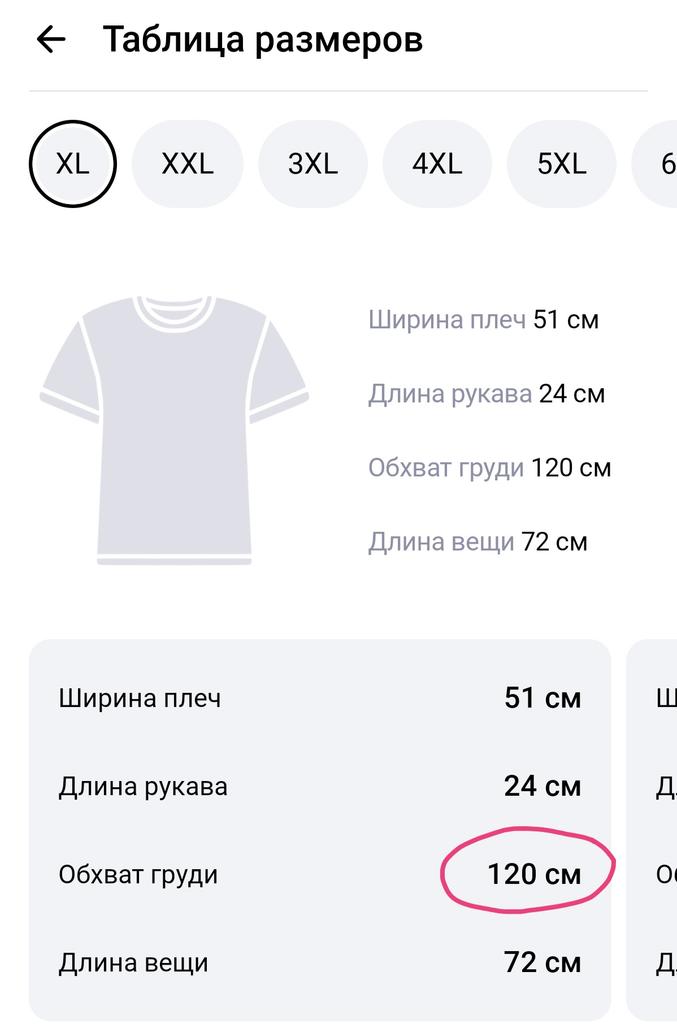This screenshot has width=677, height=1024.
Task: Select the XXL size chip
Action: click(x=187, y=164)
